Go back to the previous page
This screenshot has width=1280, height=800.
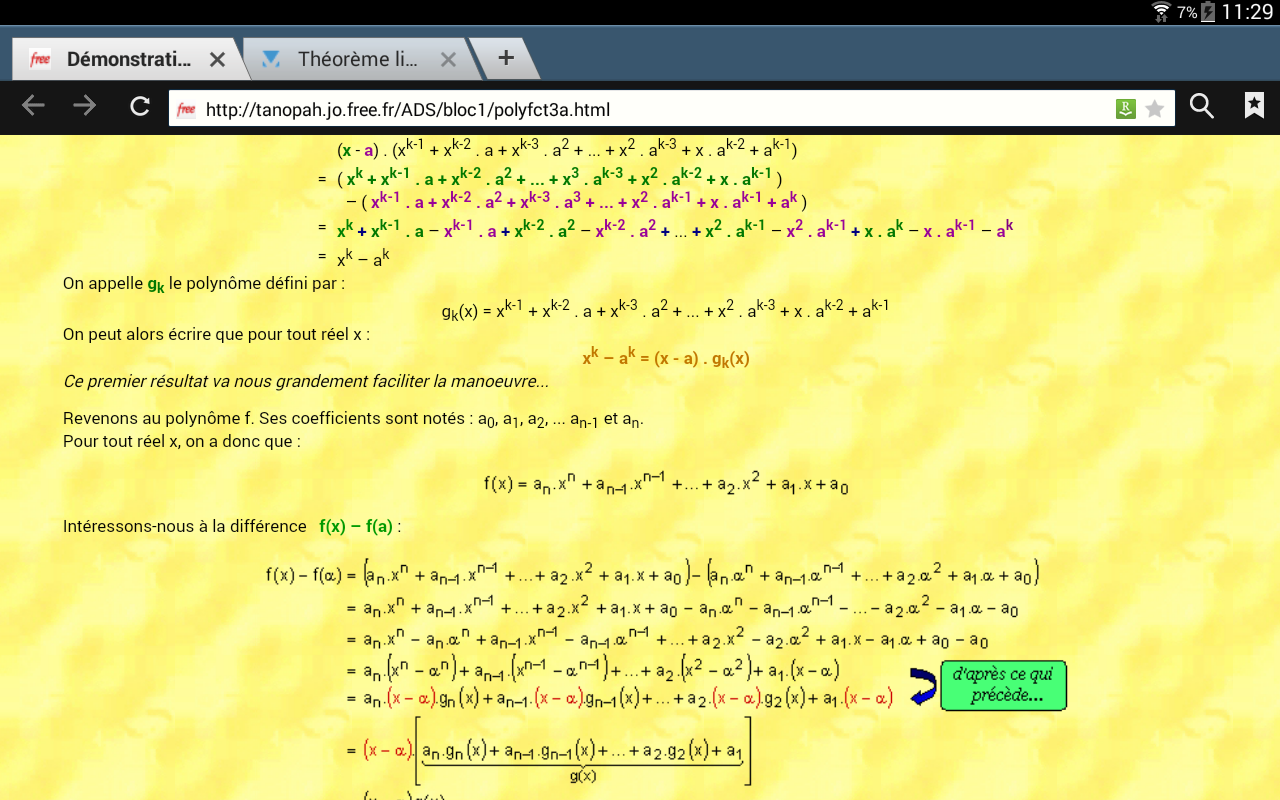coord(33,106)
